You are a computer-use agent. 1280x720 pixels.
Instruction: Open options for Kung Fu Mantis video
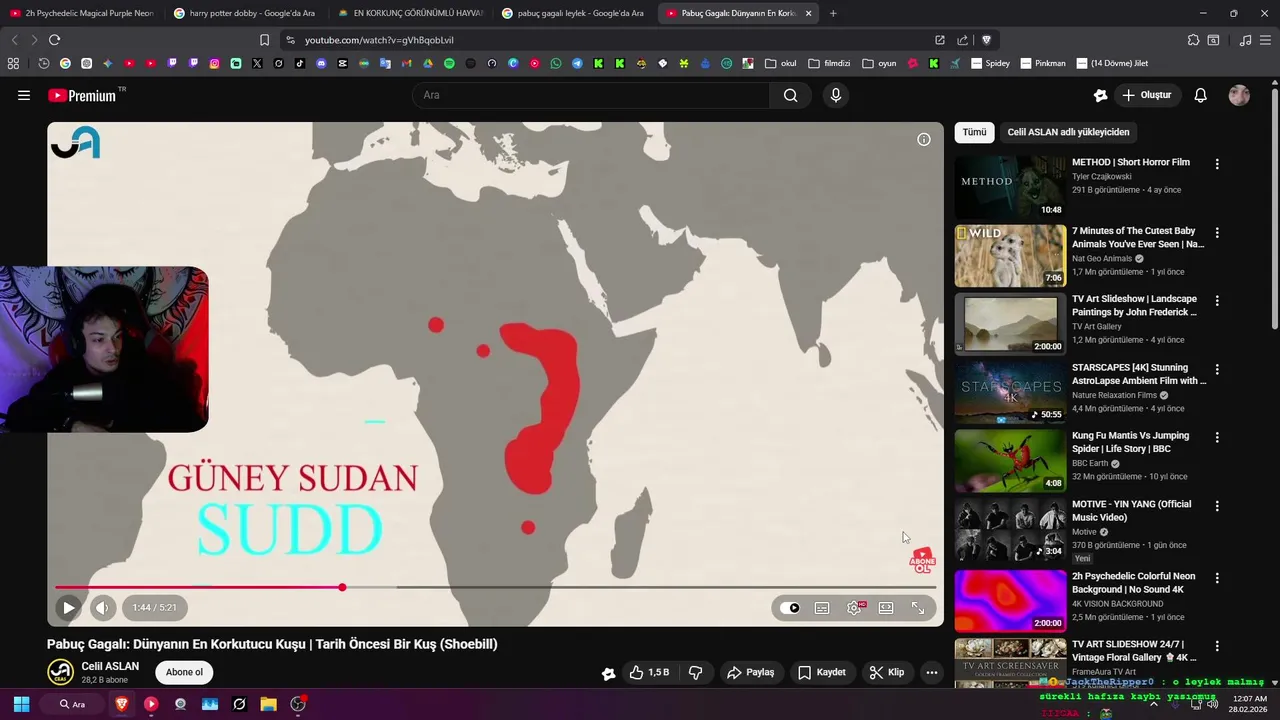tap(1217, 437)
